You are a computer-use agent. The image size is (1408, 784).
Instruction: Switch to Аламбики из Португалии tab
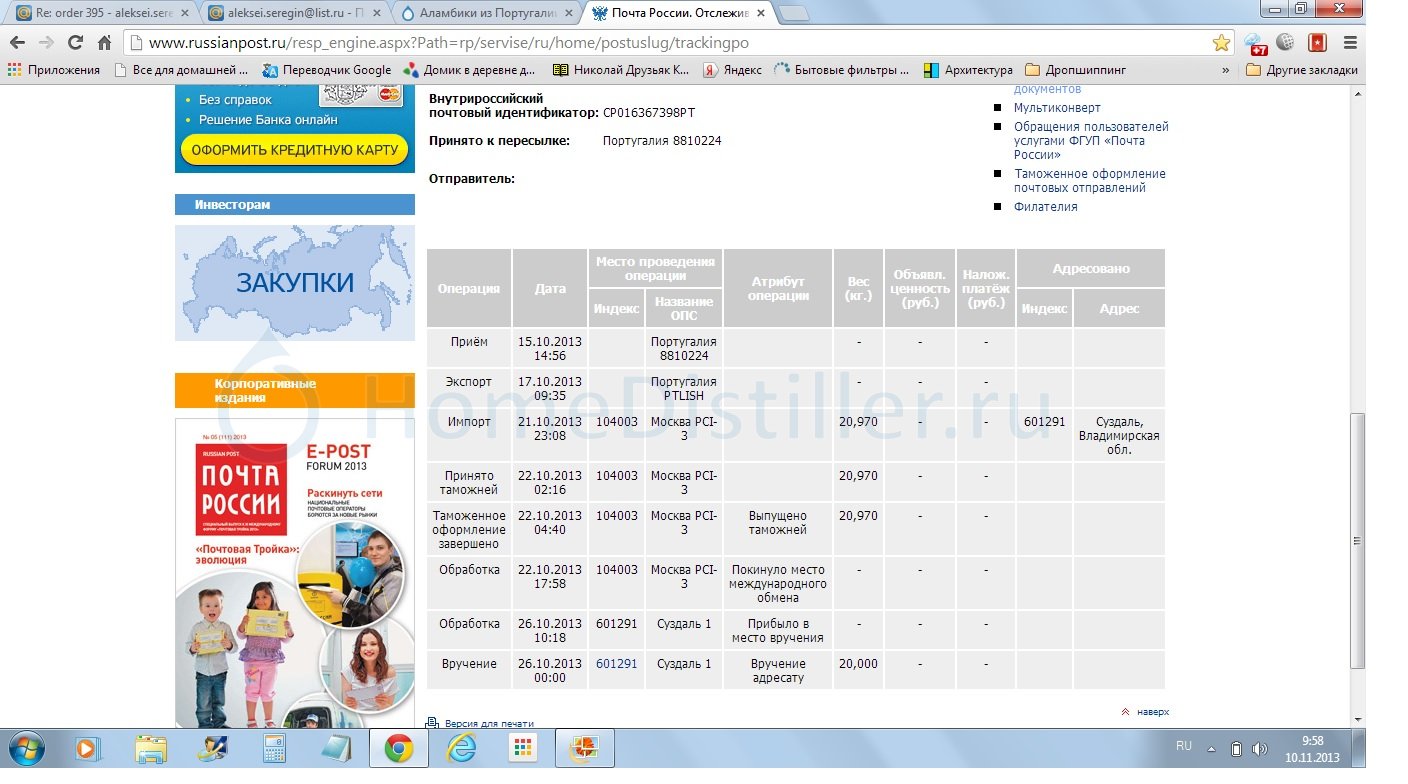coord(487,13)
